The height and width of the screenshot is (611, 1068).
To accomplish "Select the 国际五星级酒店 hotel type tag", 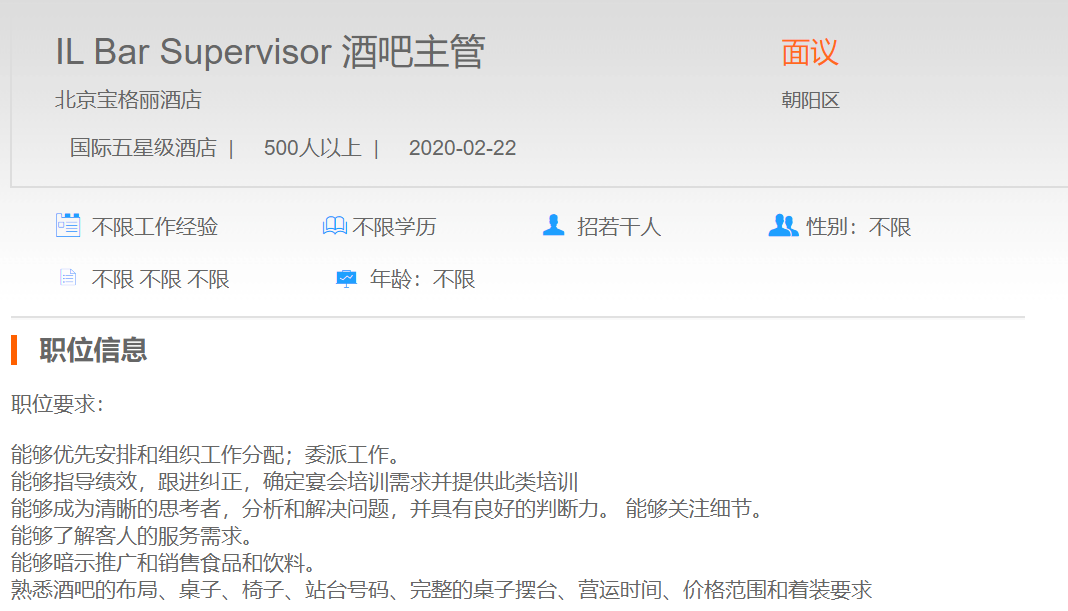I will point(143,148).
